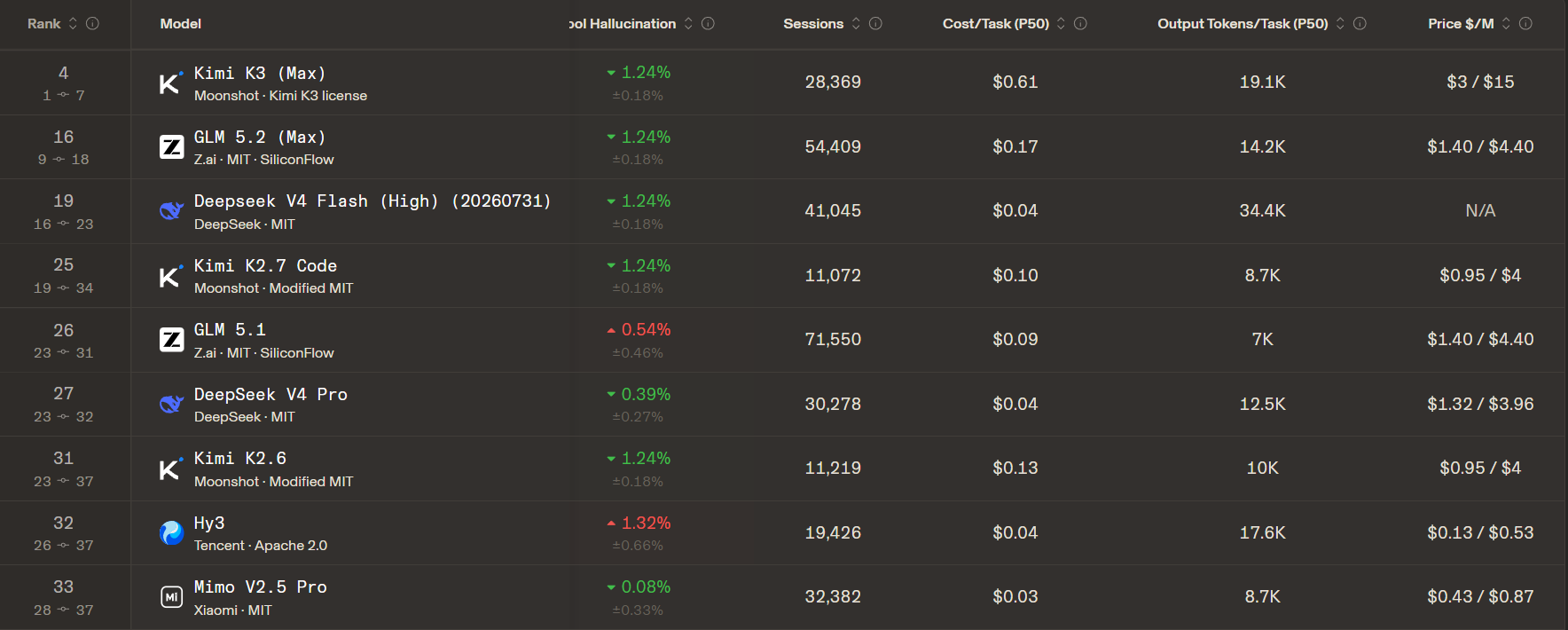Image resolution: width=1568 pixels, height=630 pixels.
Task: Click price value $0.13 / $0.53
Action: tap(1480, 532)
